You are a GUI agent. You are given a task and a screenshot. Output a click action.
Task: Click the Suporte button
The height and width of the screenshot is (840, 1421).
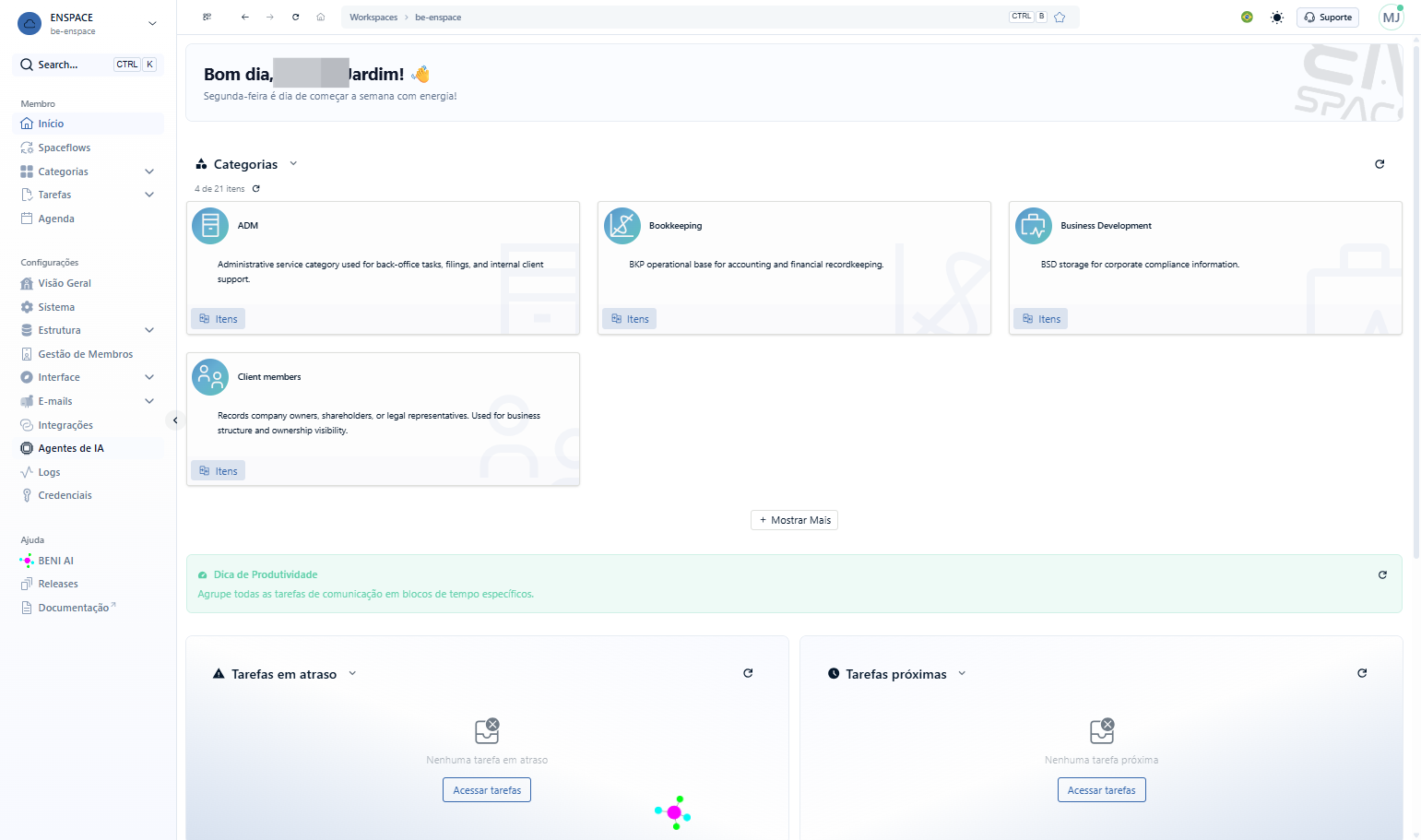pyautogui.click(x=1328, y=18)
